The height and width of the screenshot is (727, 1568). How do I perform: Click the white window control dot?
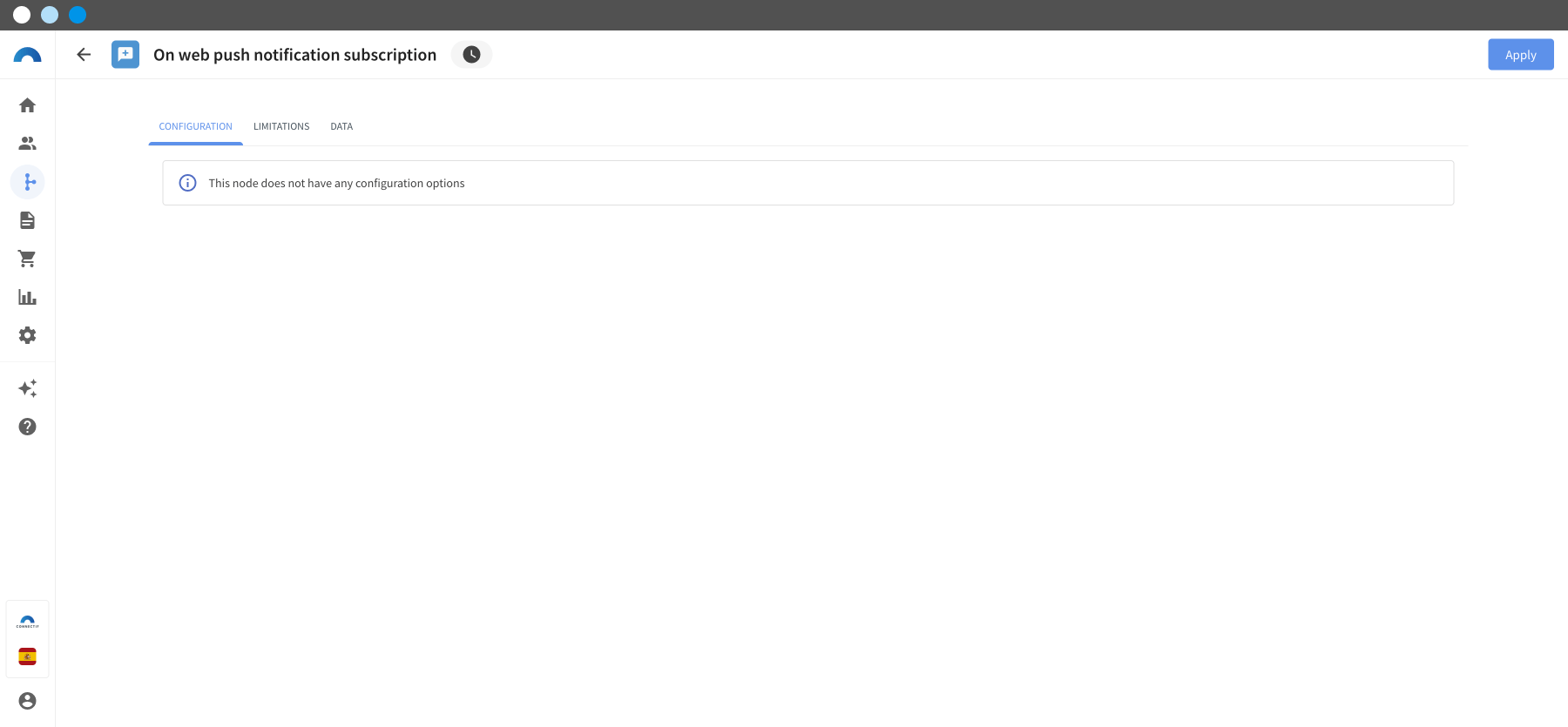pyautogui.click(x=22, y=15)
